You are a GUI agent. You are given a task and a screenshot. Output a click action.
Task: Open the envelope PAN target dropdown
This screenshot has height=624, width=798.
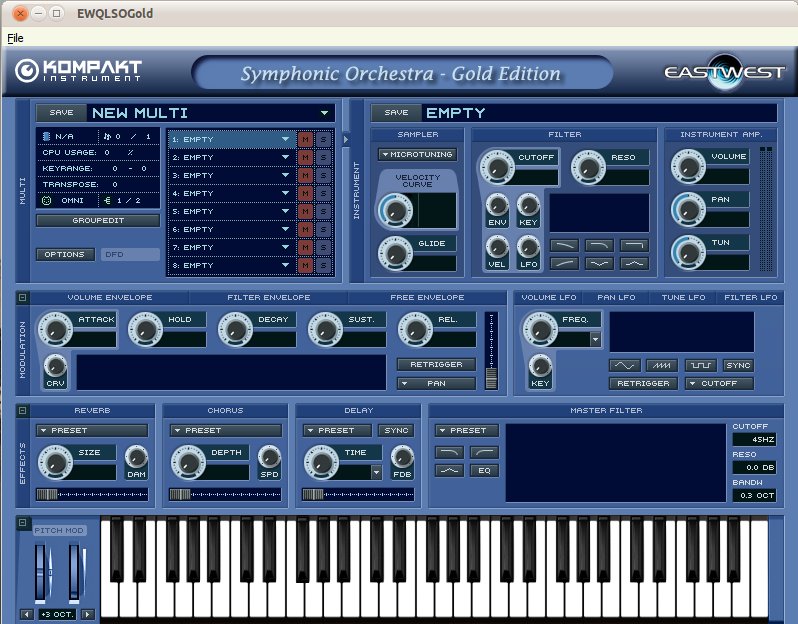(436, 383)
